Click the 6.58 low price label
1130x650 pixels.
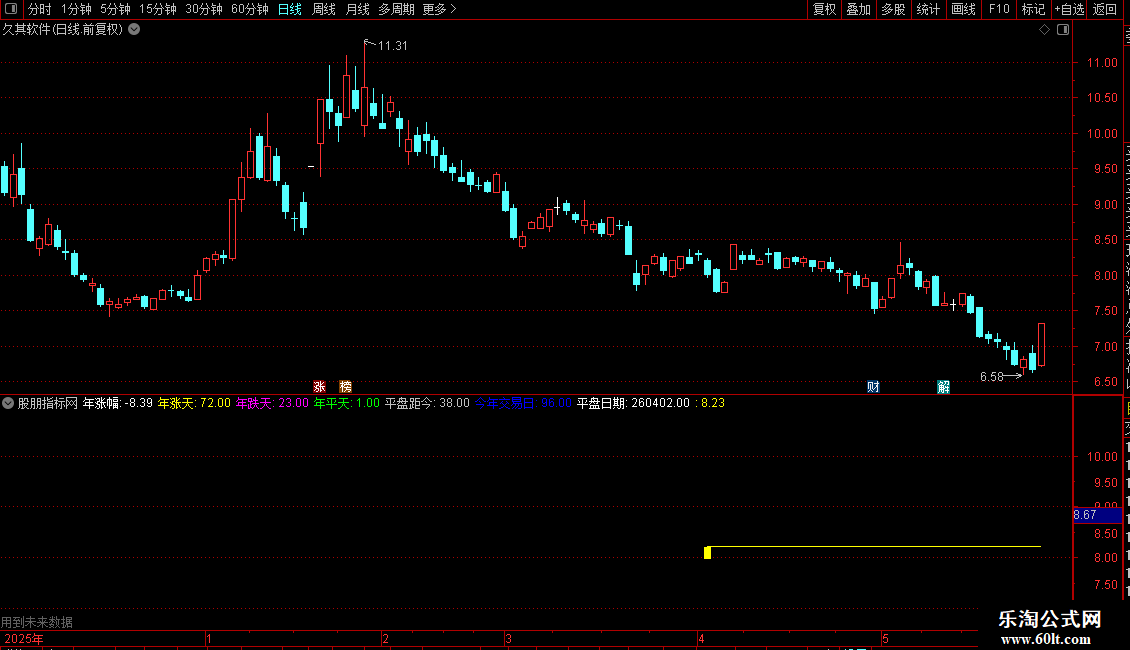[x=992, y=377]
